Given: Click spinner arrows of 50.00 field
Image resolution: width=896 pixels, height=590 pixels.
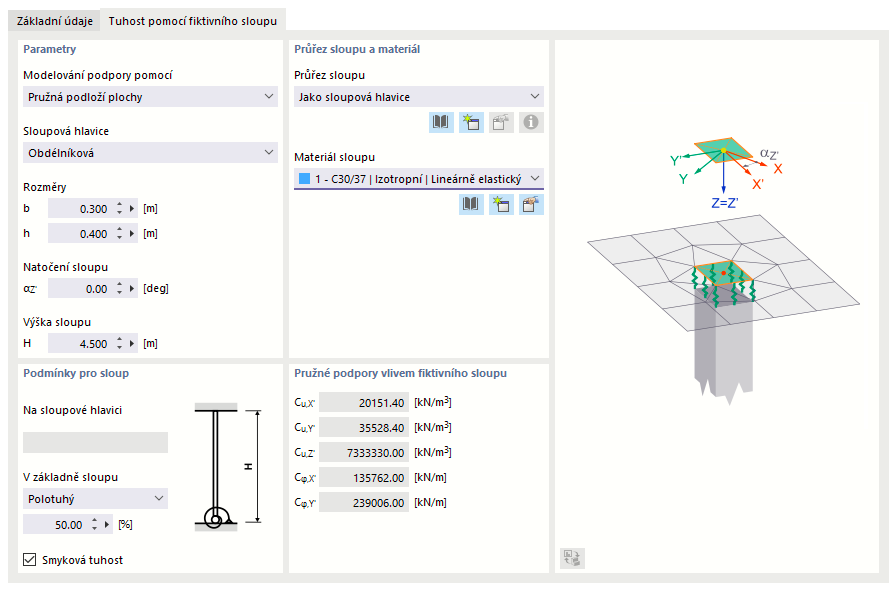Looking at the screenshot, I should click(x=94, y=524).
